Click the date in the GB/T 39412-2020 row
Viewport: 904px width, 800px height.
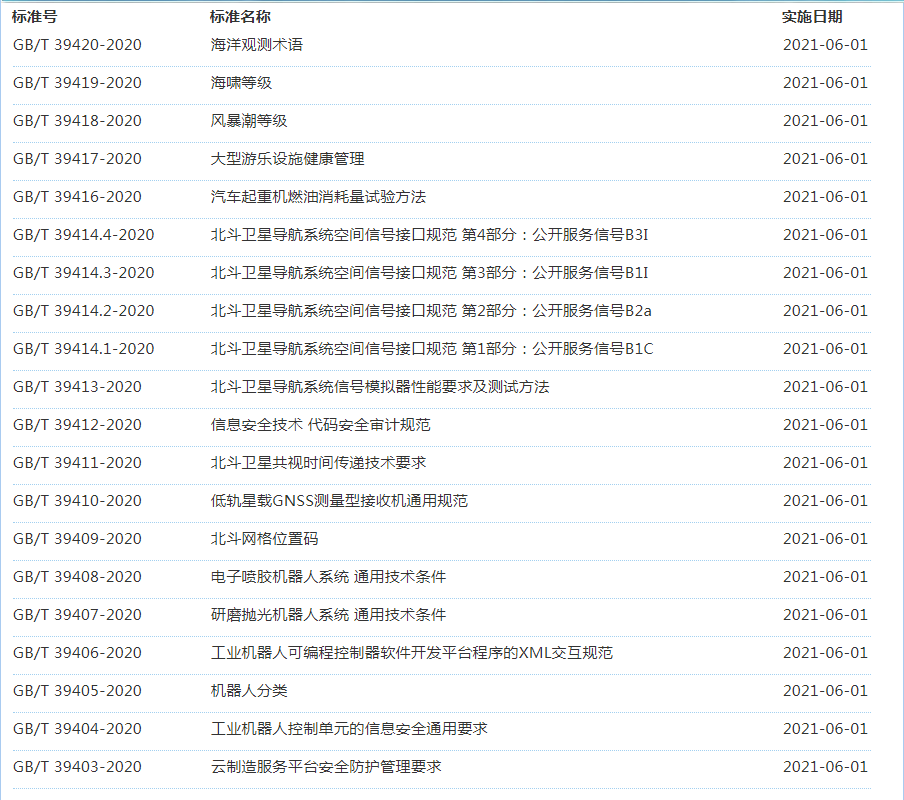click(826, 425)
